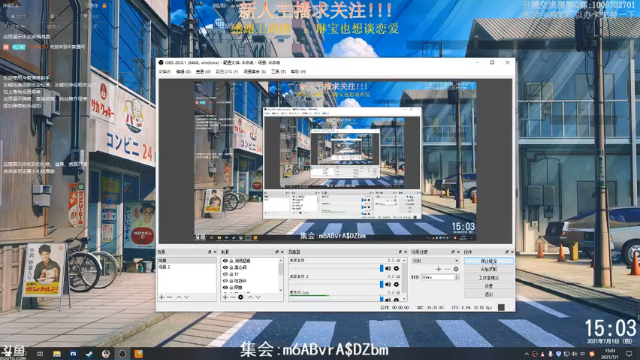Click the OBS icon in the taskbar
Viewport: 640px width, 360px height.
(122, 353)
